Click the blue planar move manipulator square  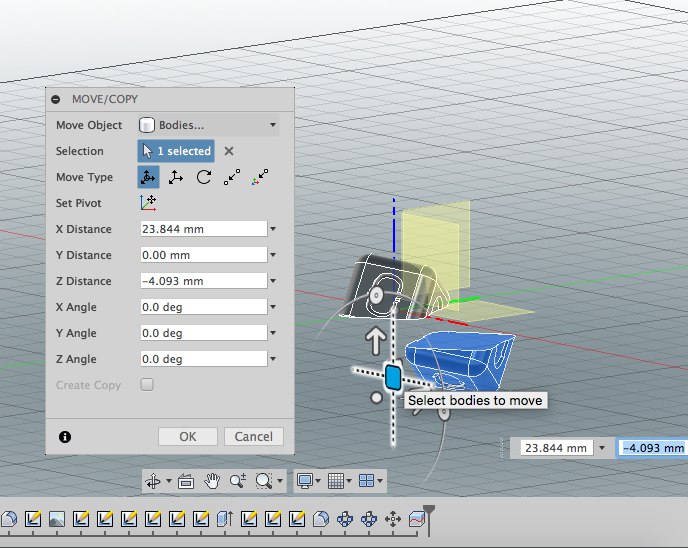(393, 377)
